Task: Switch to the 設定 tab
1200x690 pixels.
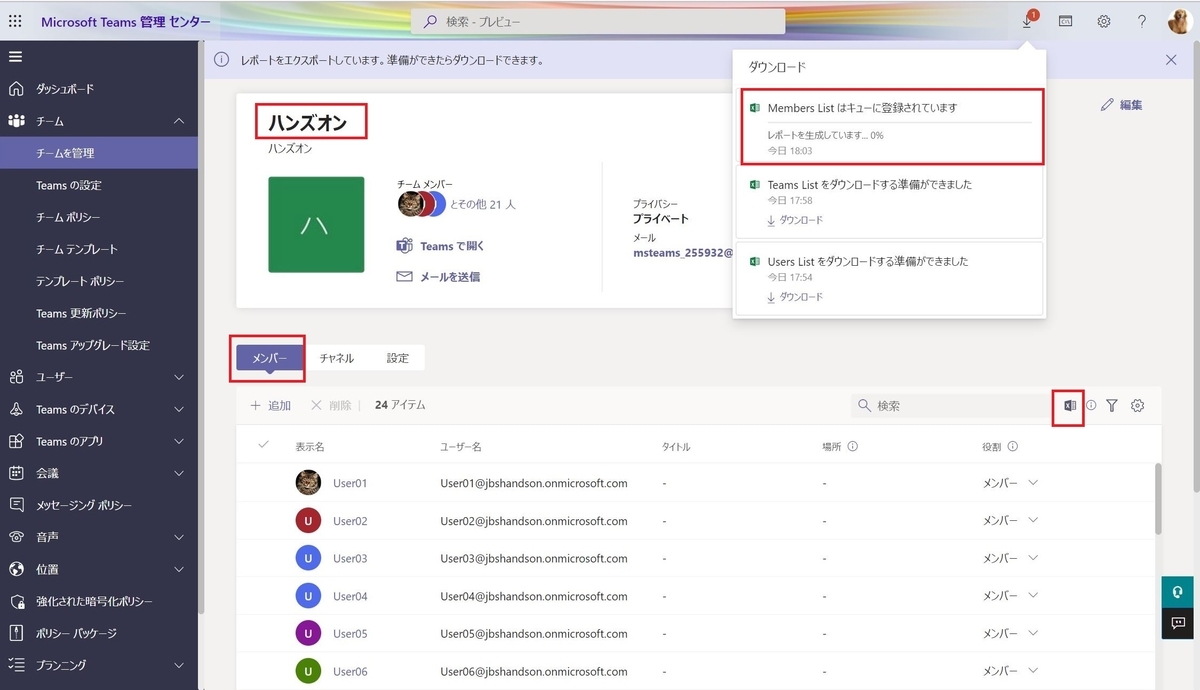Action: 397,358
